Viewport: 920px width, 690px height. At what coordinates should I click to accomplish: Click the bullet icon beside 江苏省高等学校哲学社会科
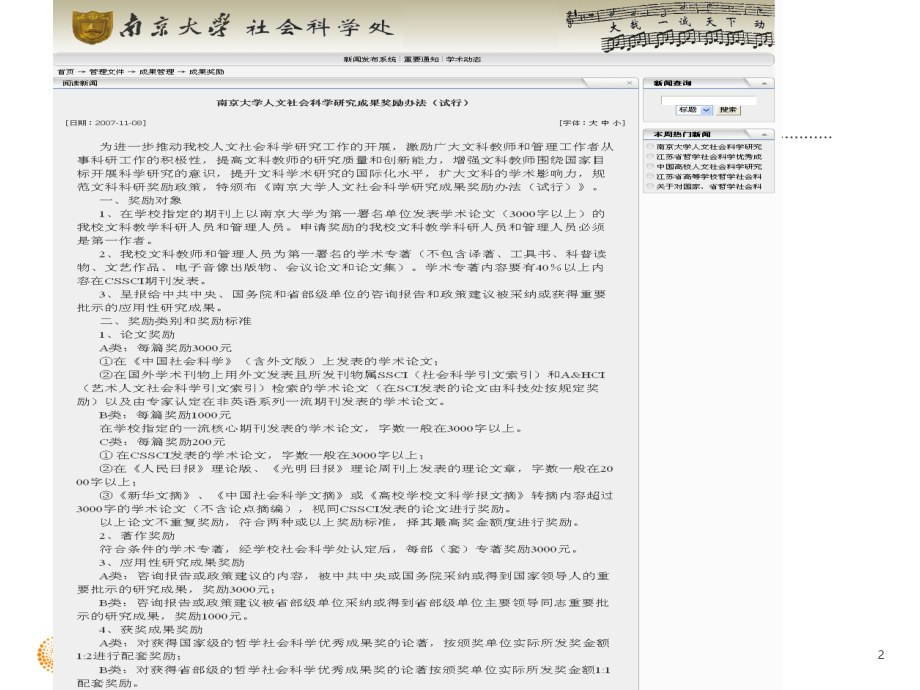point(650,176)
